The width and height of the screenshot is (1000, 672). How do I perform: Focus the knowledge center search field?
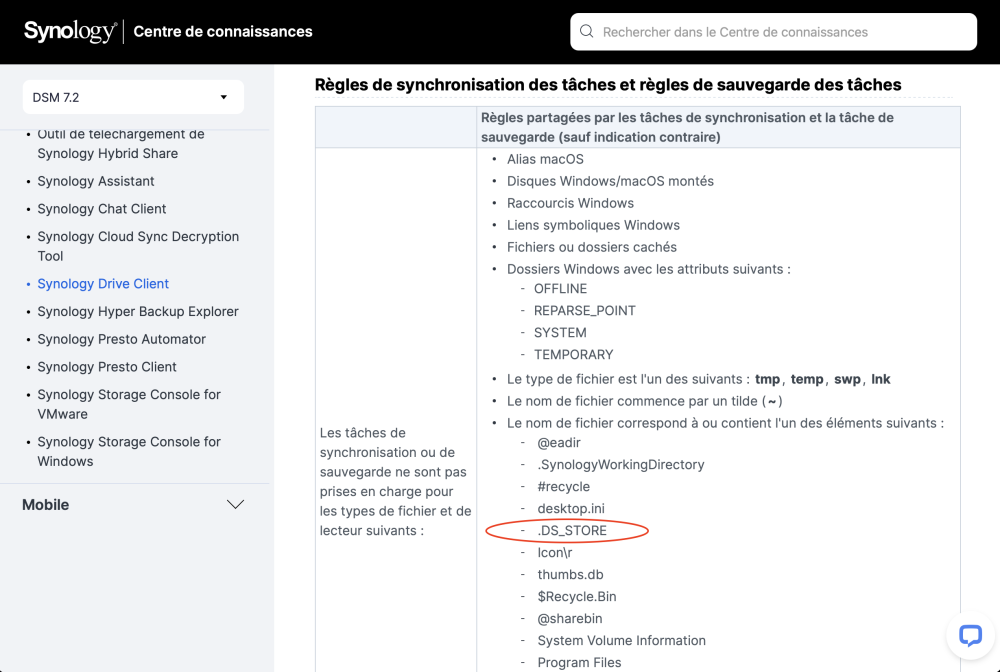[773, 32]
